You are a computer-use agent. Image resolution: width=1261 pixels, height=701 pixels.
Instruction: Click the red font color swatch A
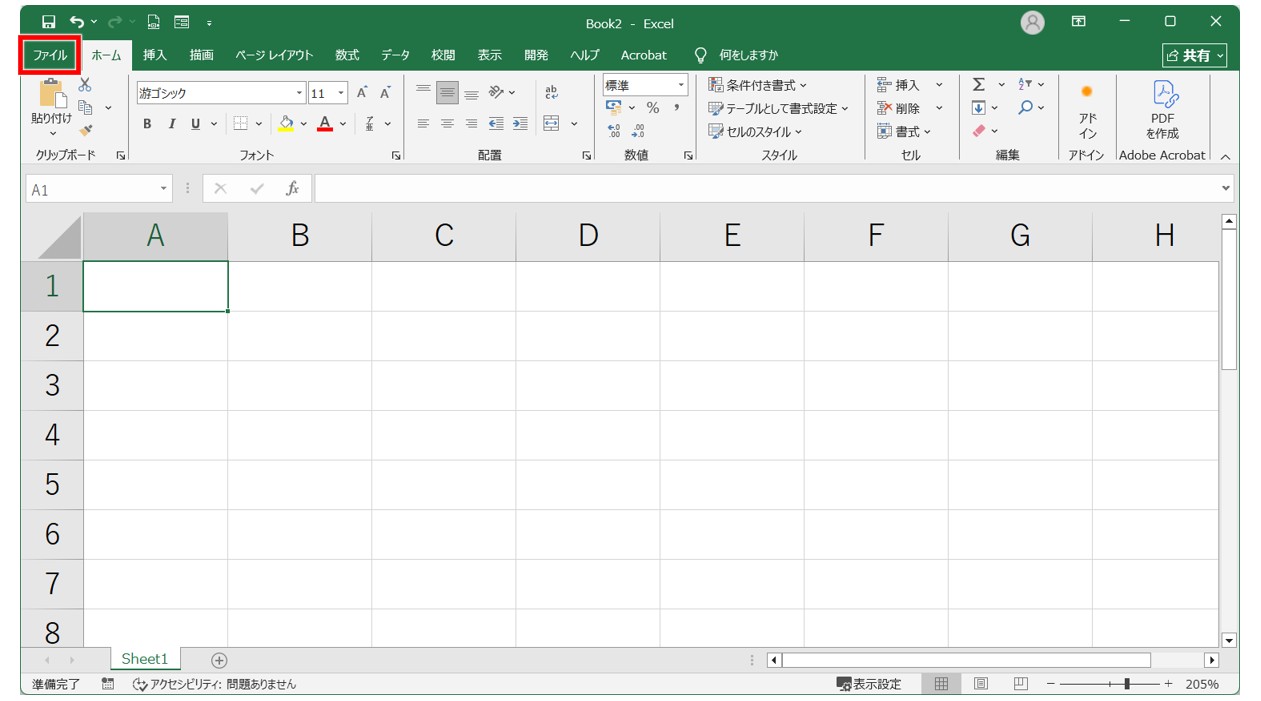click(x=324, y=124)
